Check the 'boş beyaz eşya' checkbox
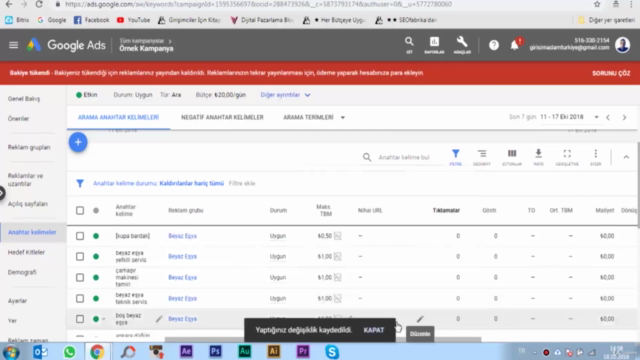The height and width of the screenshot is (360, 640). (80, 319)
